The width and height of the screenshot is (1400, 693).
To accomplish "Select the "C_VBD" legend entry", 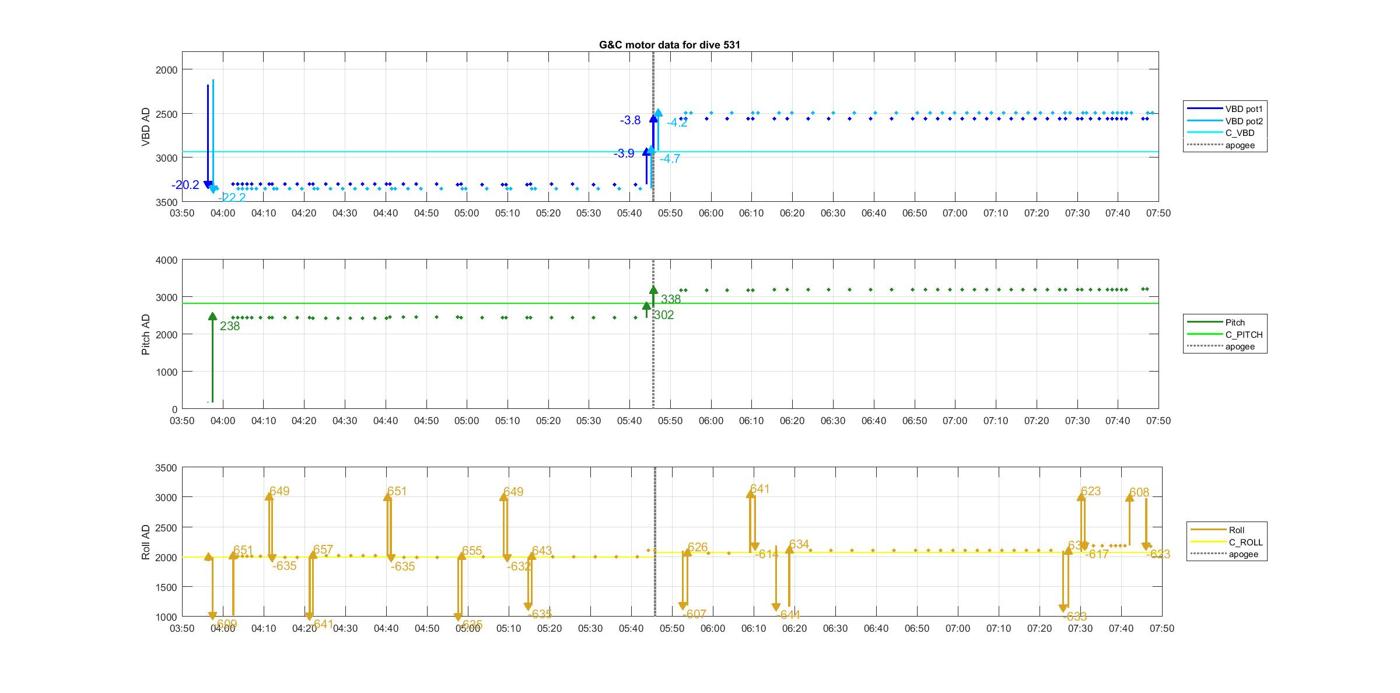I will pos(1221,132).
